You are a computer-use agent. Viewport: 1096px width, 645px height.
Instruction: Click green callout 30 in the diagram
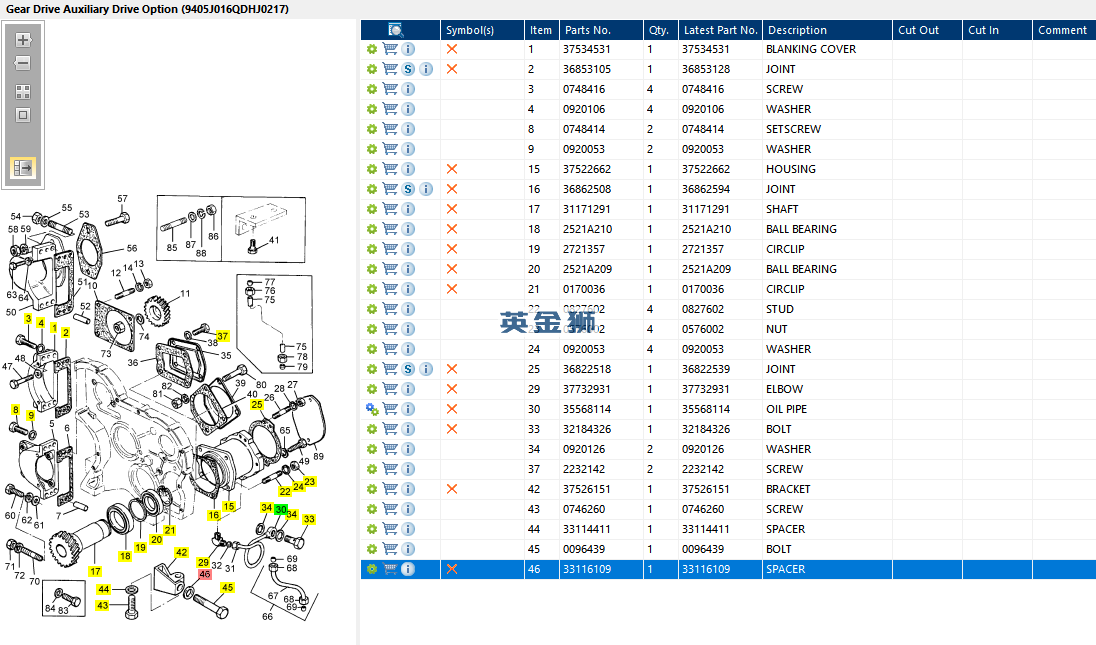pos(280,509)
